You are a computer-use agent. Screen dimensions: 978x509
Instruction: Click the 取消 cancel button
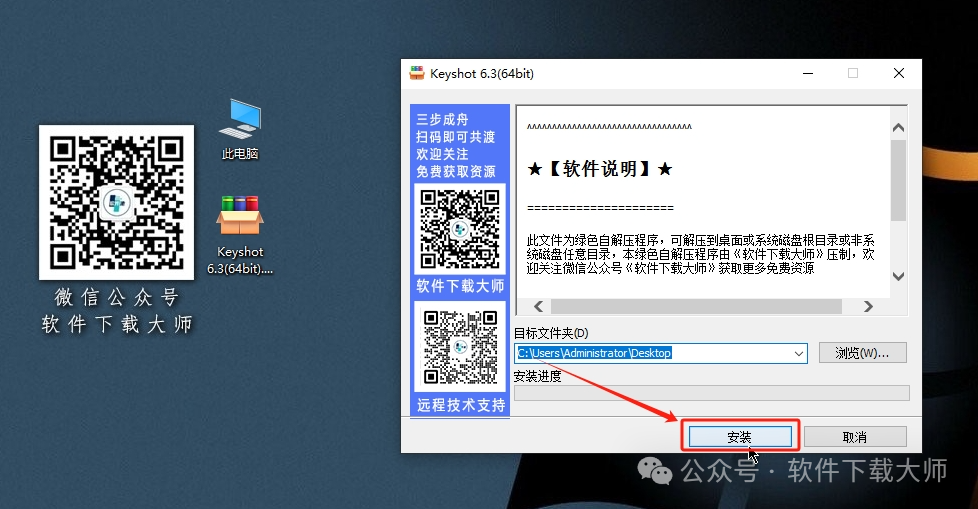click(x=855, y=437)
